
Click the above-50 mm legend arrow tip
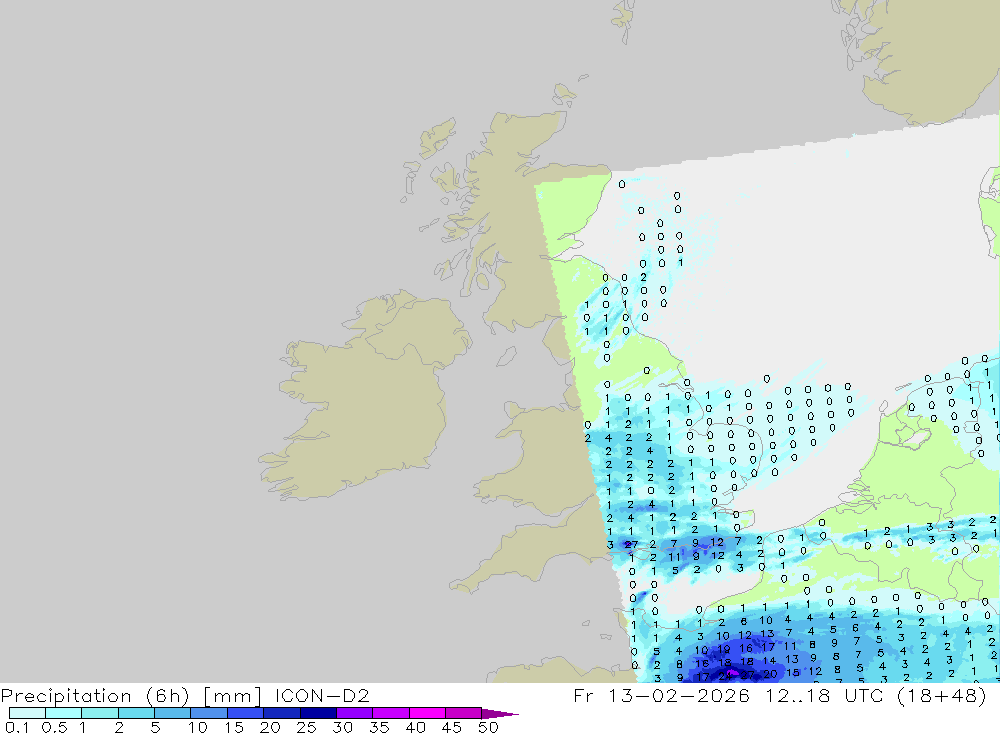coord(501,714)
